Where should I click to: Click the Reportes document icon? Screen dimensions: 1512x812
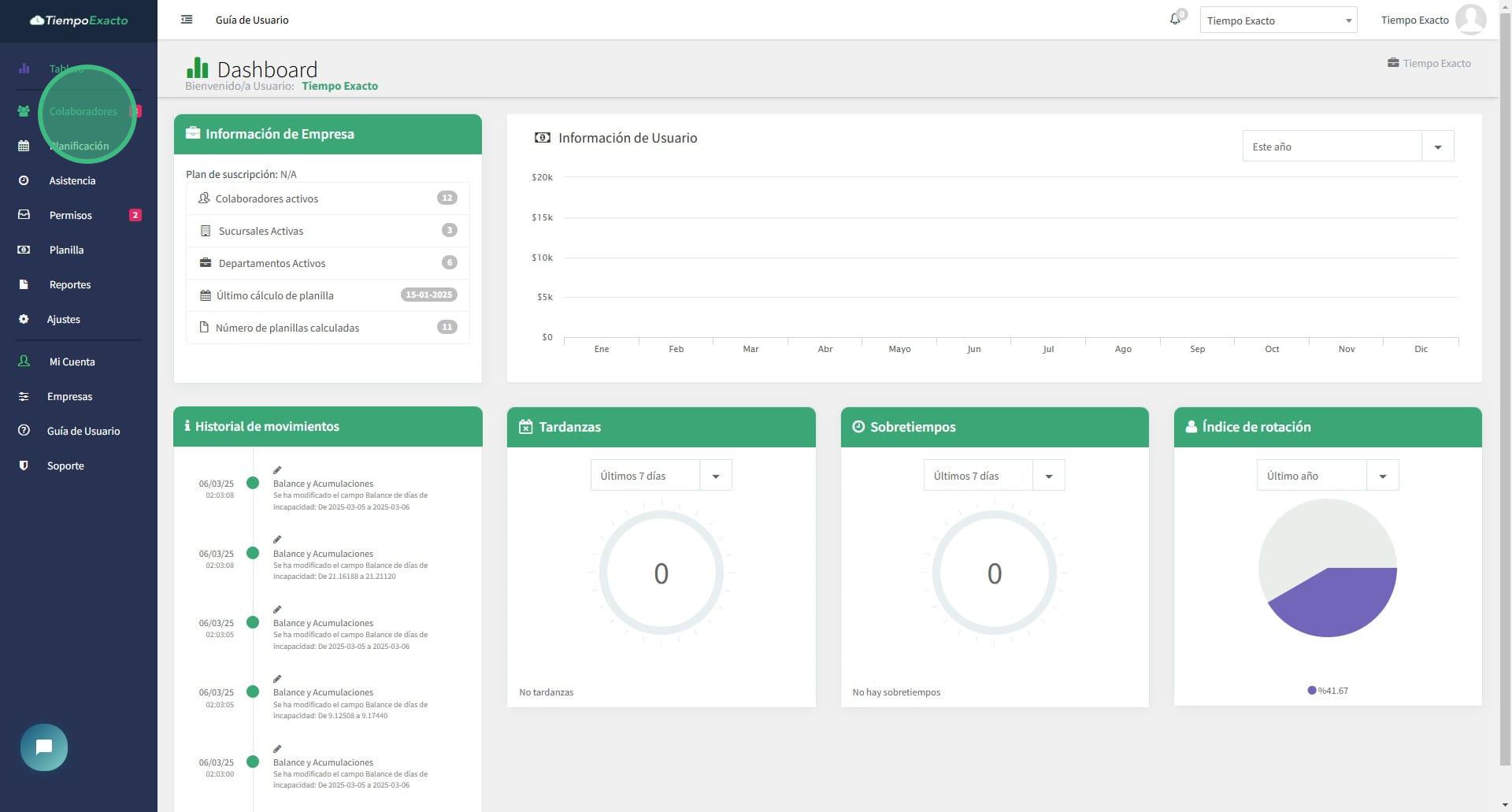point(24,284)
